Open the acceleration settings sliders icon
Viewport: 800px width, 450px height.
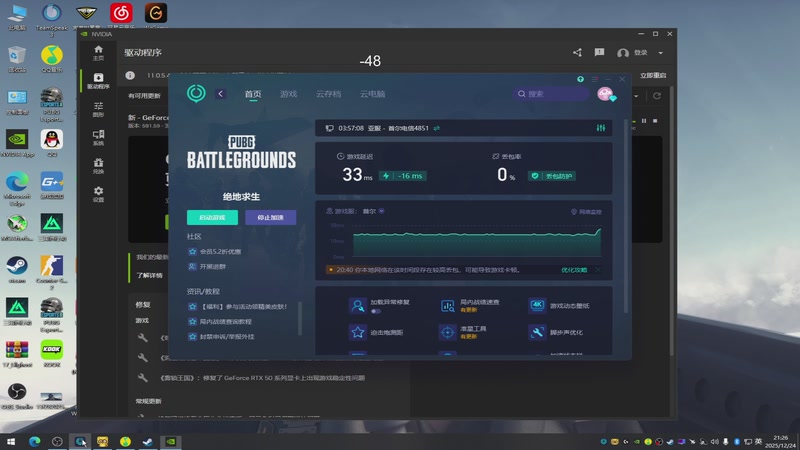[x=601, y=128]
